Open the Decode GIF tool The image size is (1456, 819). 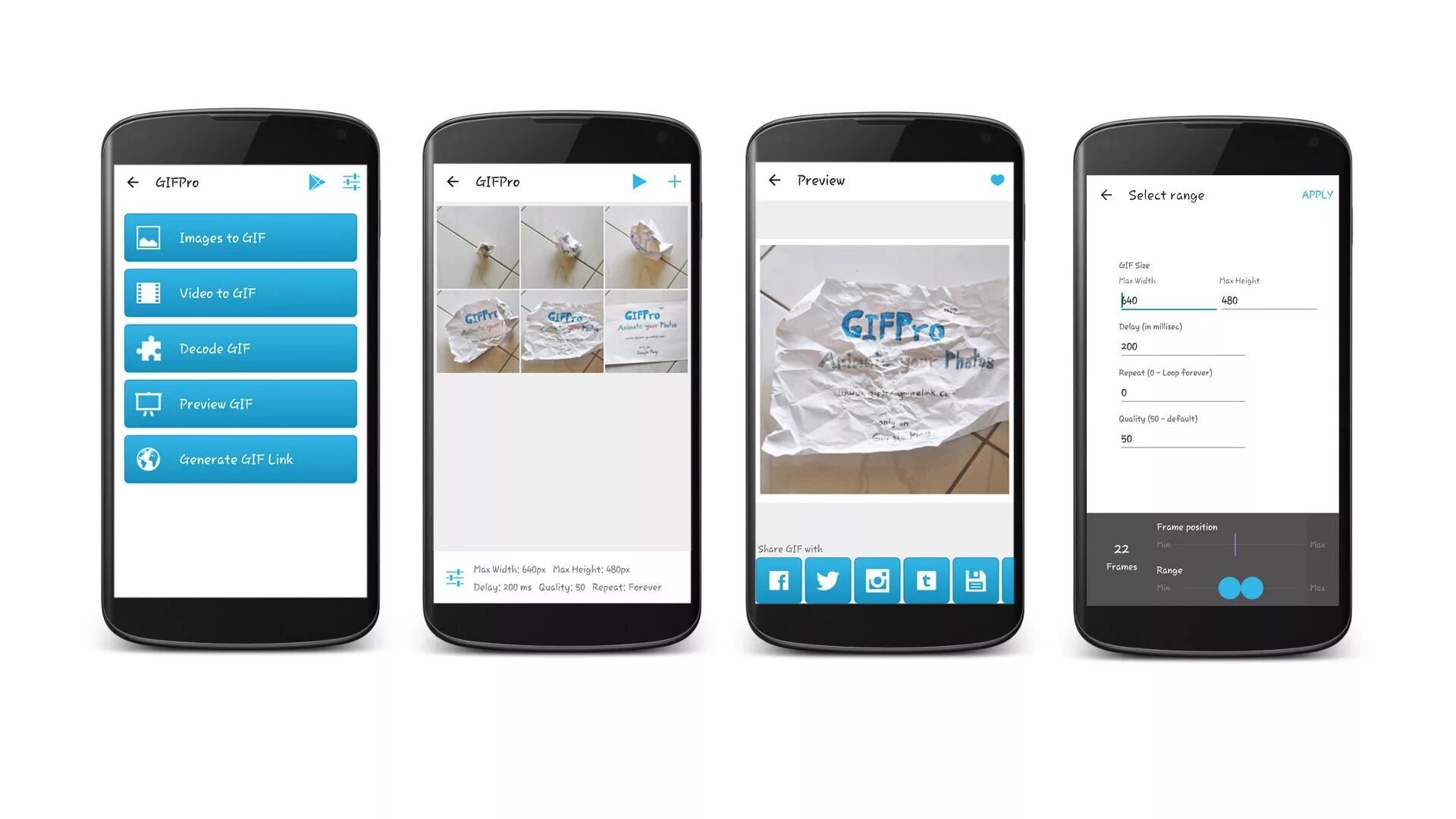(x=243, y=348)
